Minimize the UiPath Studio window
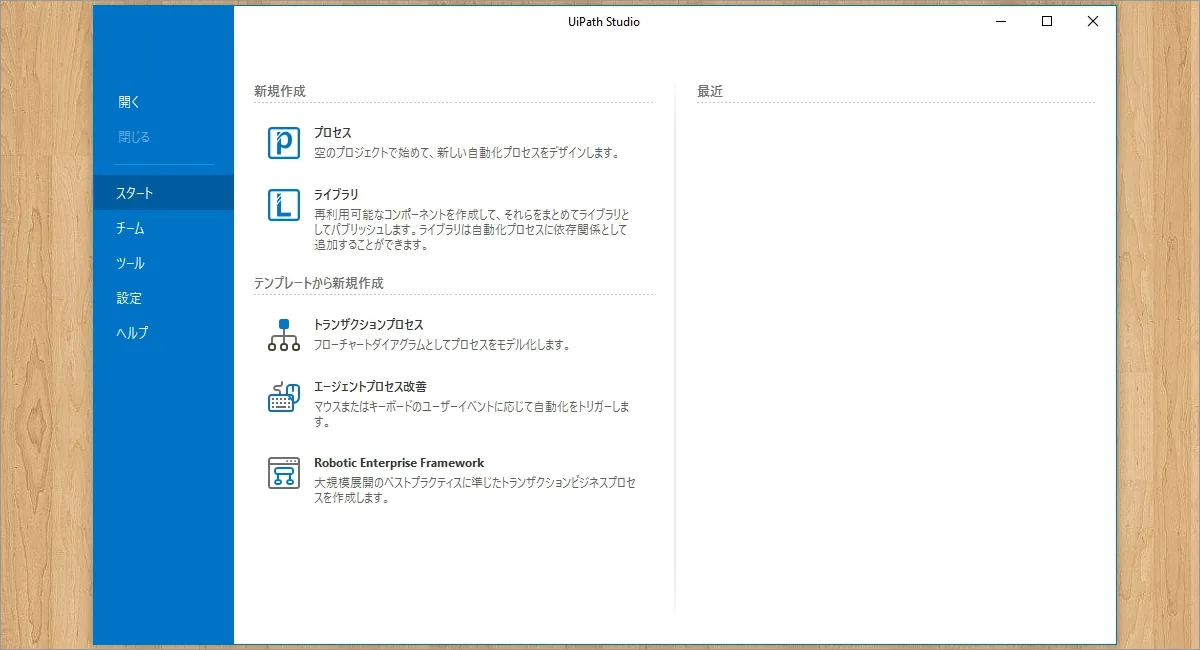This screenshot has height=650, width=1200. (1001, 21)
